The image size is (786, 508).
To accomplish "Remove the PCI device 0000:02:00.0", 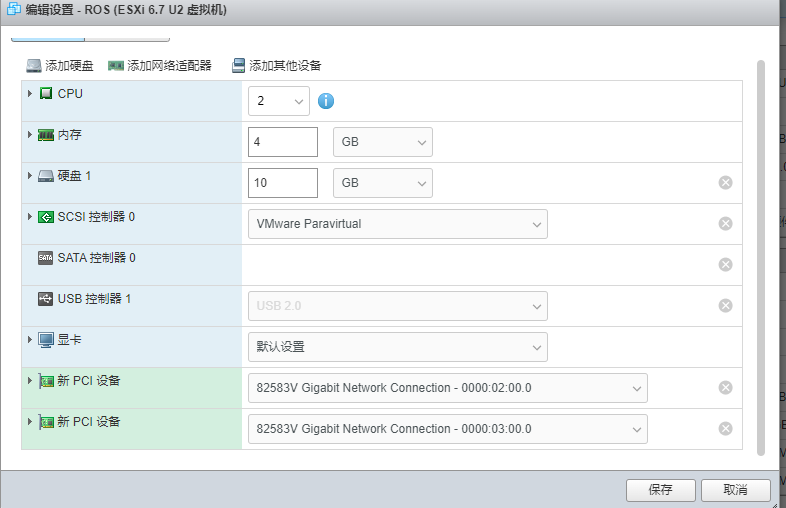I will click(x=725, y=388).
